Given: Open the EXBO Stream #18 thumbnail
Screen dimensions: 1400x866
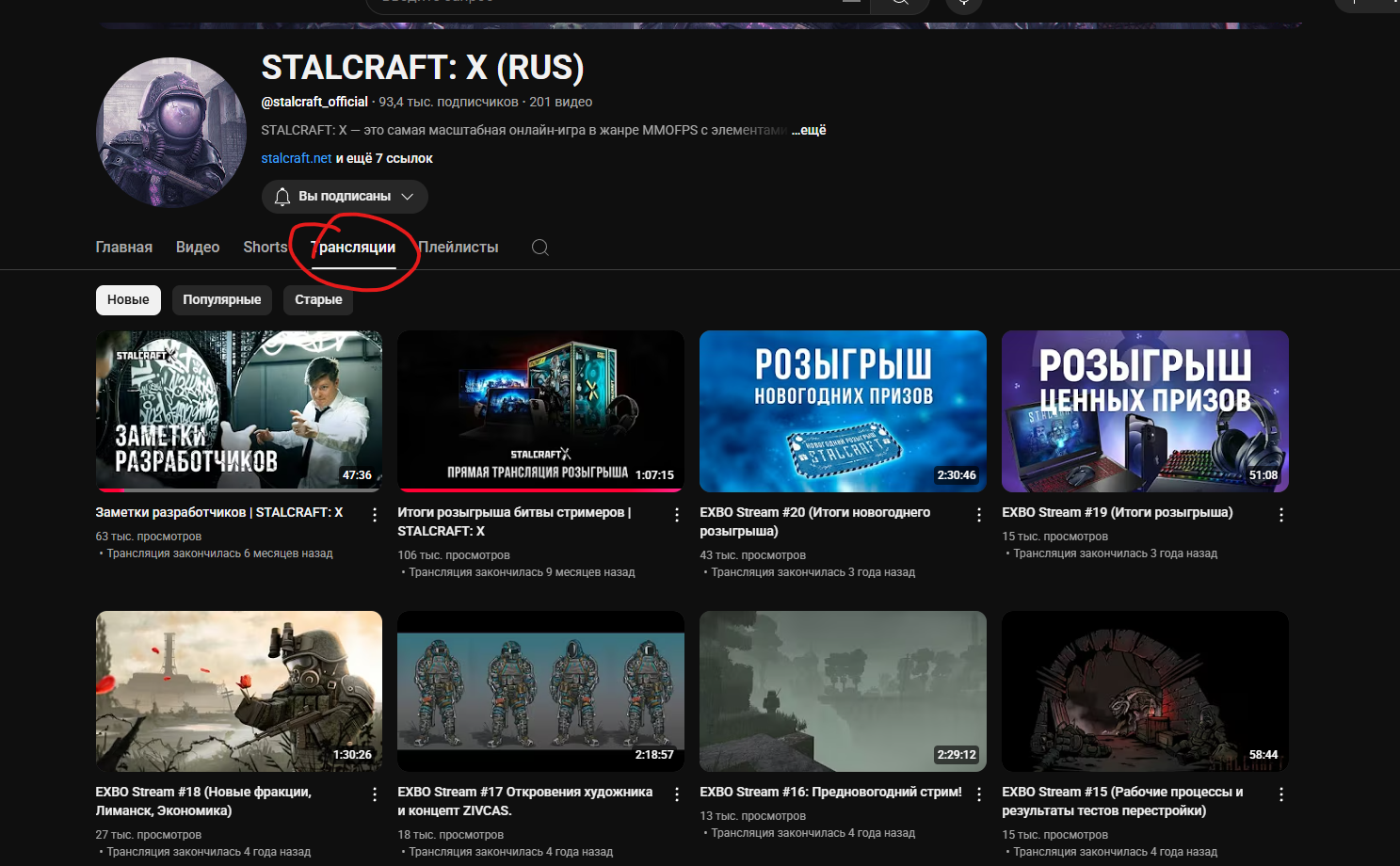Looking at the screenshot, I should pos(239,692).
